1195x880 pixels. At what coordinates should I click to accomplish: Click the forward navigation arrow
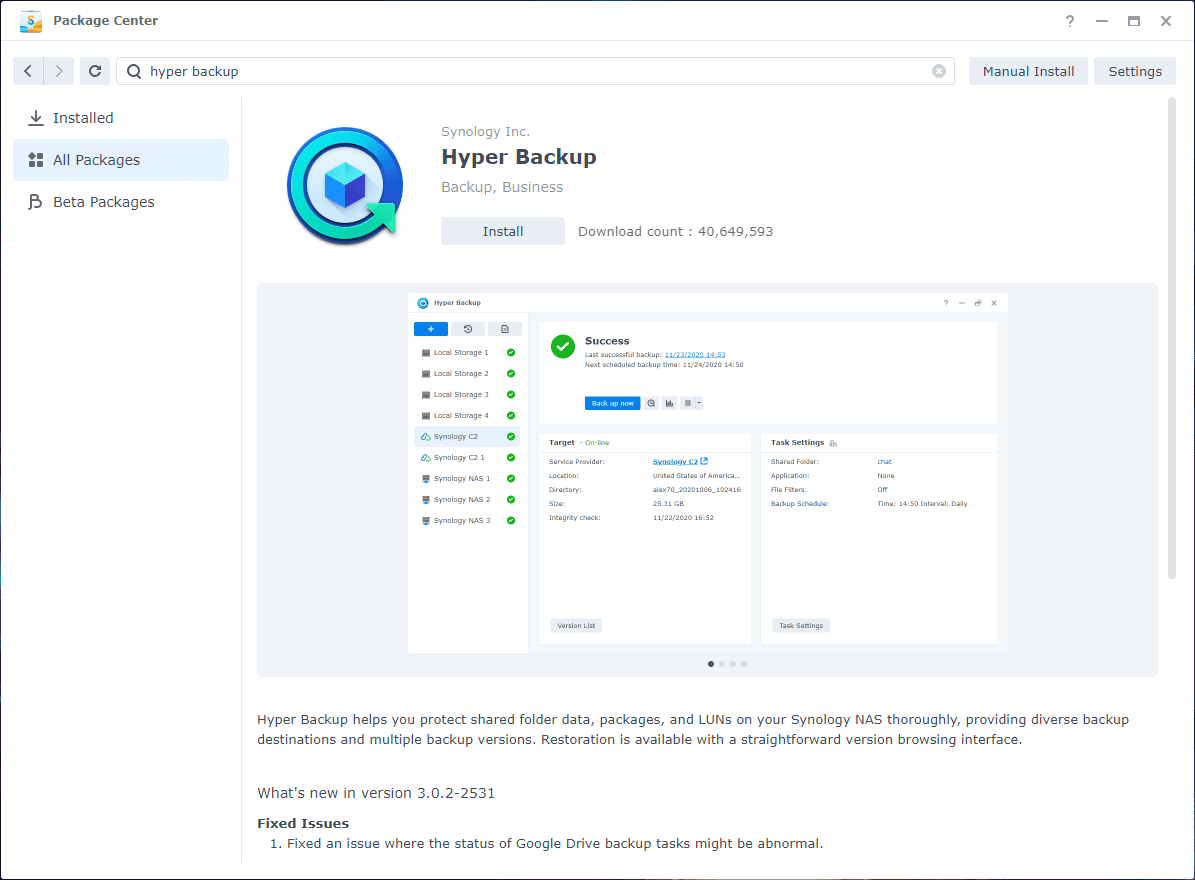(x=60, y=71)
